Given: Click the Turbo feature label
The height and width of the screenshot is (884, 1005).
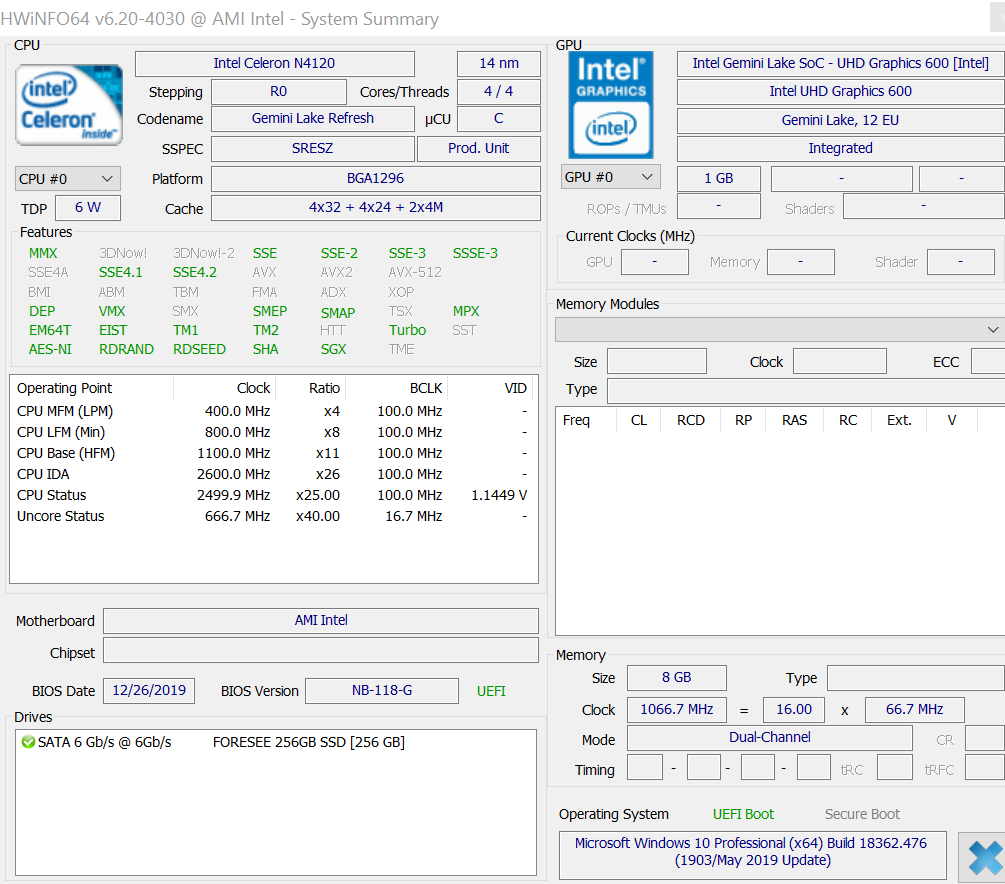Looking at the screenshot, I should point(407,330).
